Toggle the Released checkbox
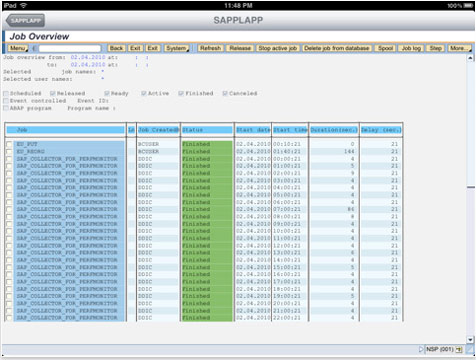The height and width of the screenshot is (360, 476). click(53, 93)
